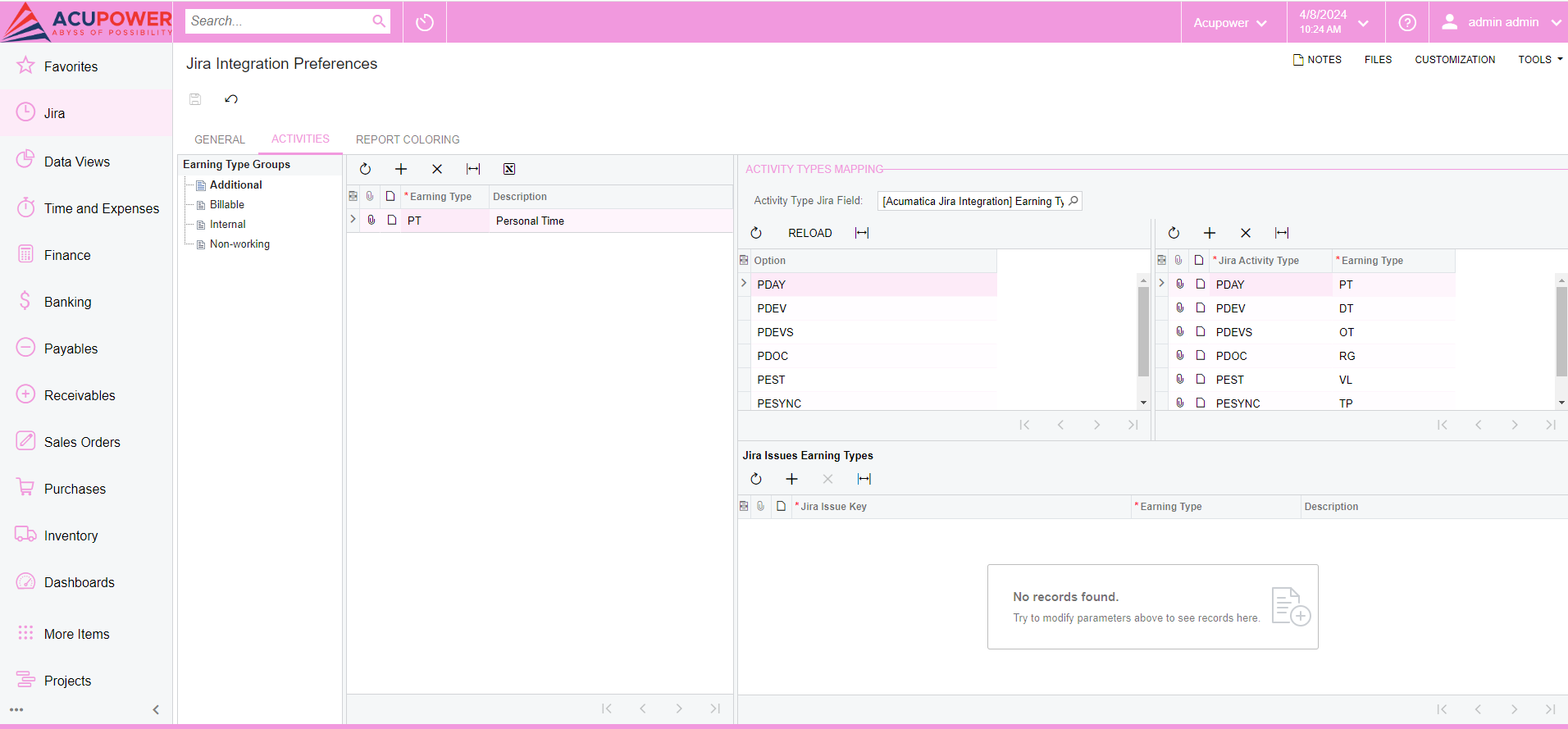This screenshot has width=1568, height=729.
Task: Sort by Jira Issue Key column header
Action: [x=961, y=507]
